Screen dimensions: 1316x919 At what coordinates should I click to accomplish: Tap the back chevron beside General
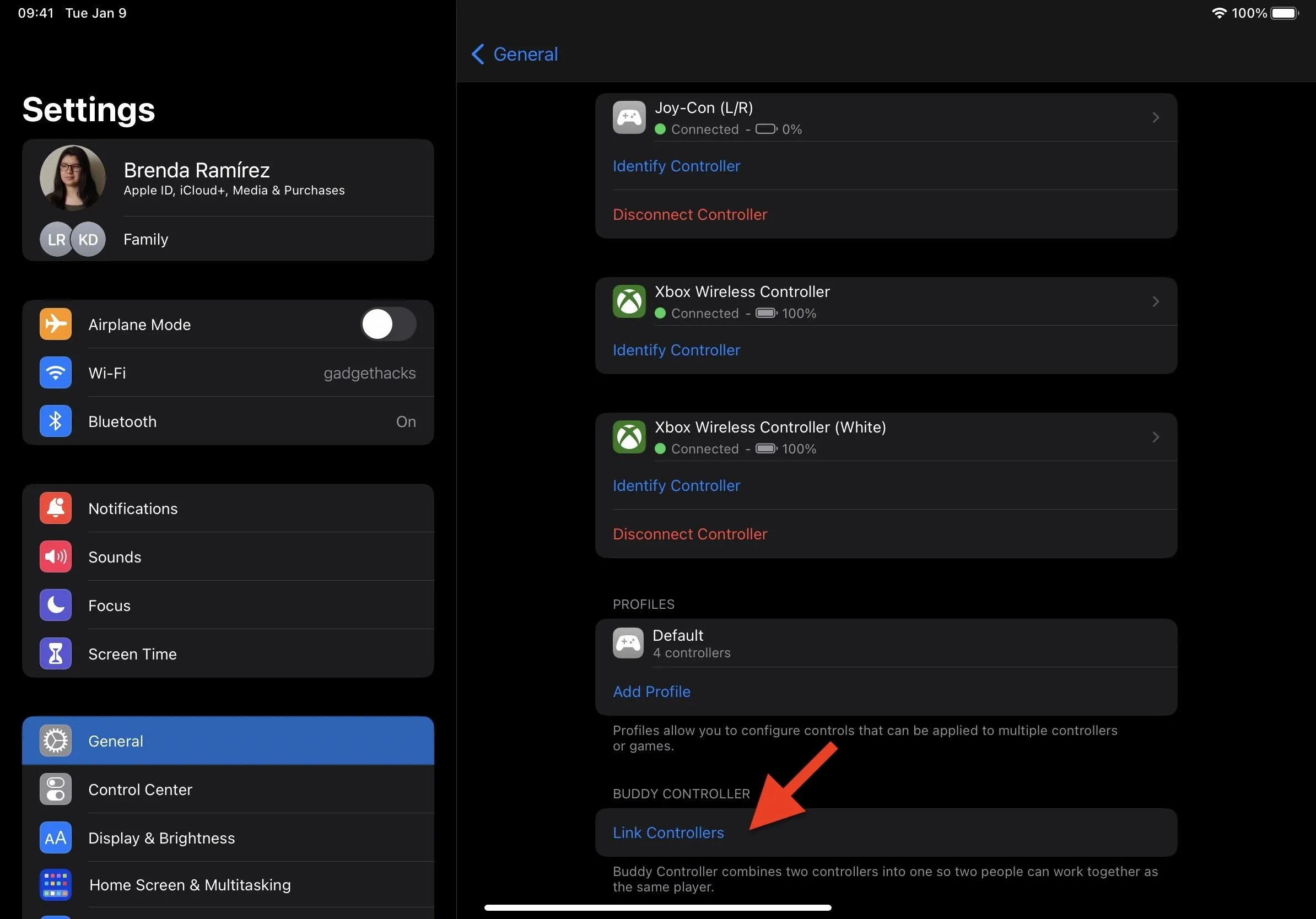tap(477, 54)
